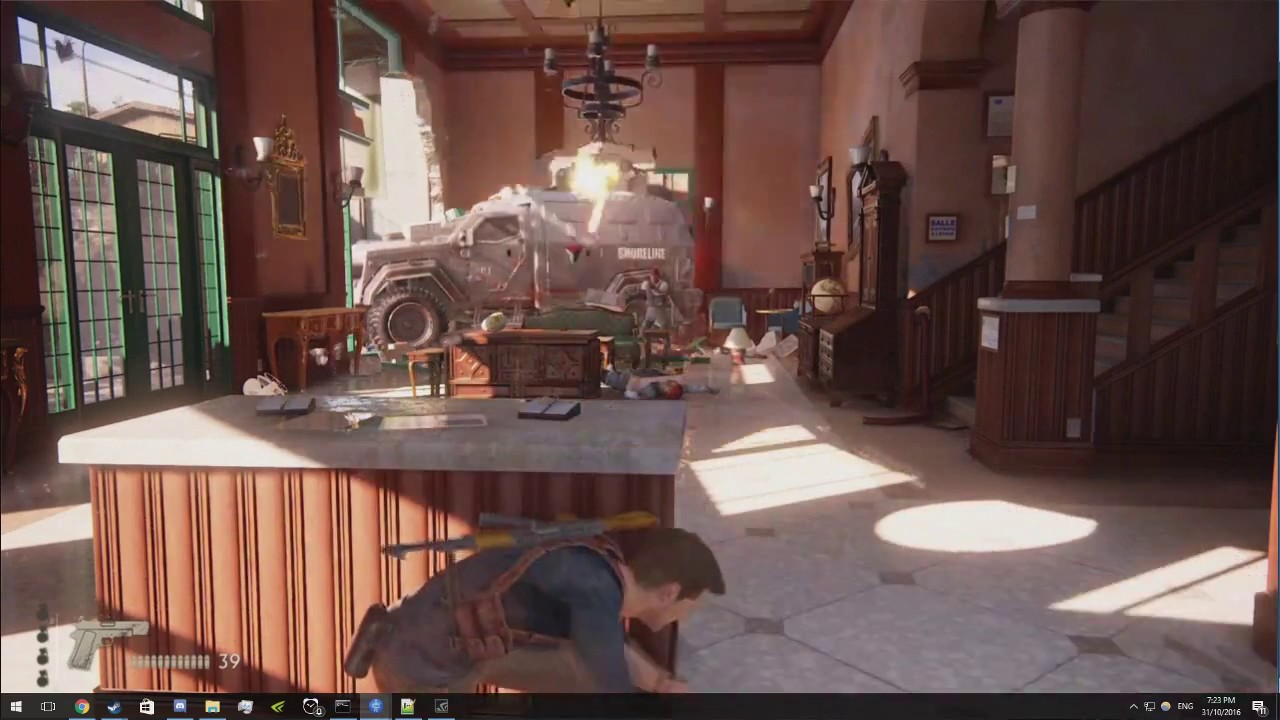The height and width of the screenshot is (720, 1280).
Task: Click the ammo bar next to 39
Action: click(171, 662)
